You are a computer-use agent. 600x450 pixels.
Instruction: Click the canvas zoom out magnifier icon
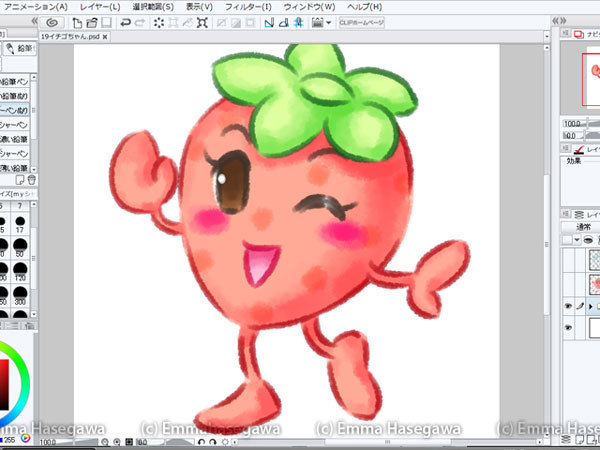pyautogui.click(x=104, y=442)
